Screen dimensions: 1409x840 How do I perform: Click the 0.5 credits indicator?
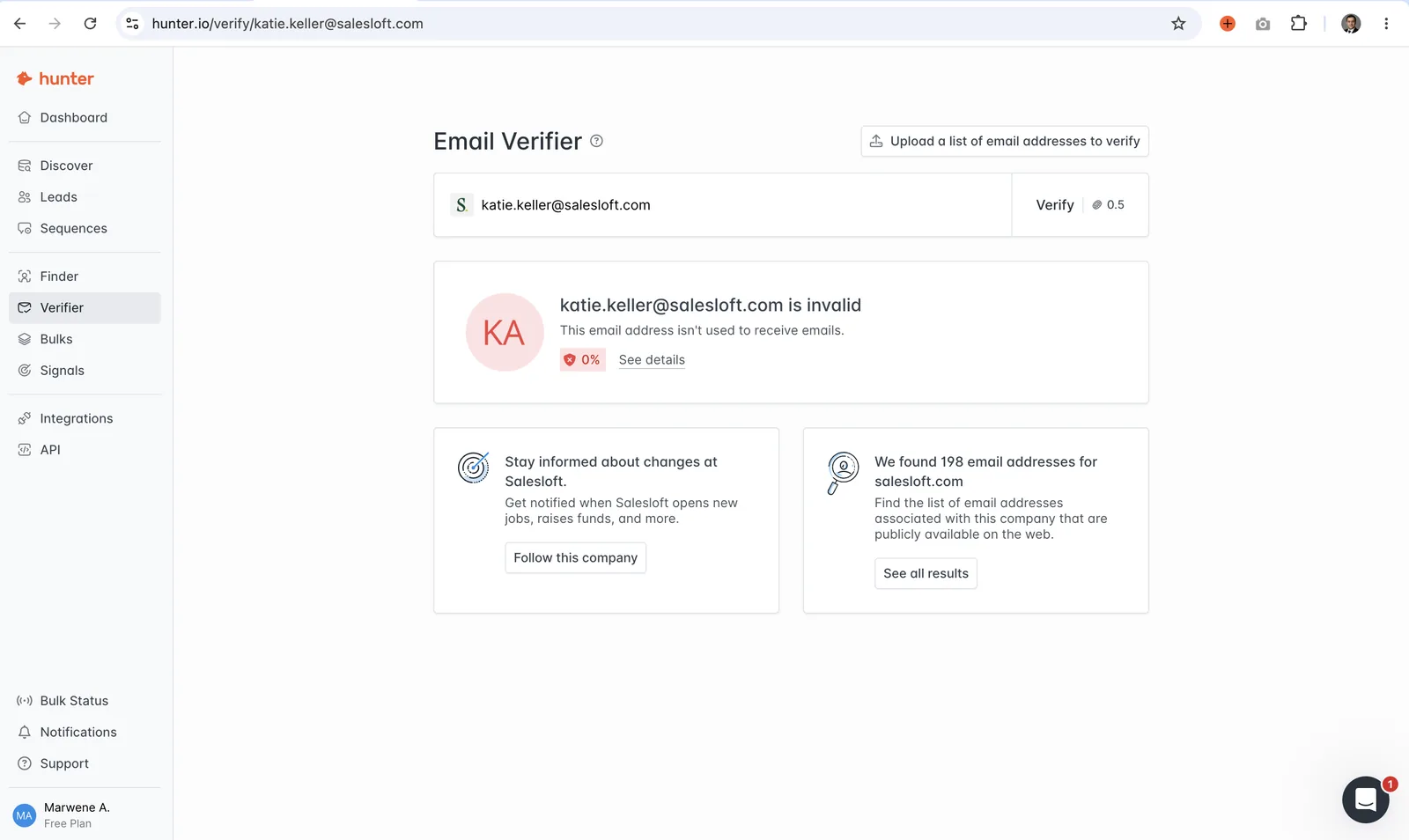click(x=1108, y=205)
